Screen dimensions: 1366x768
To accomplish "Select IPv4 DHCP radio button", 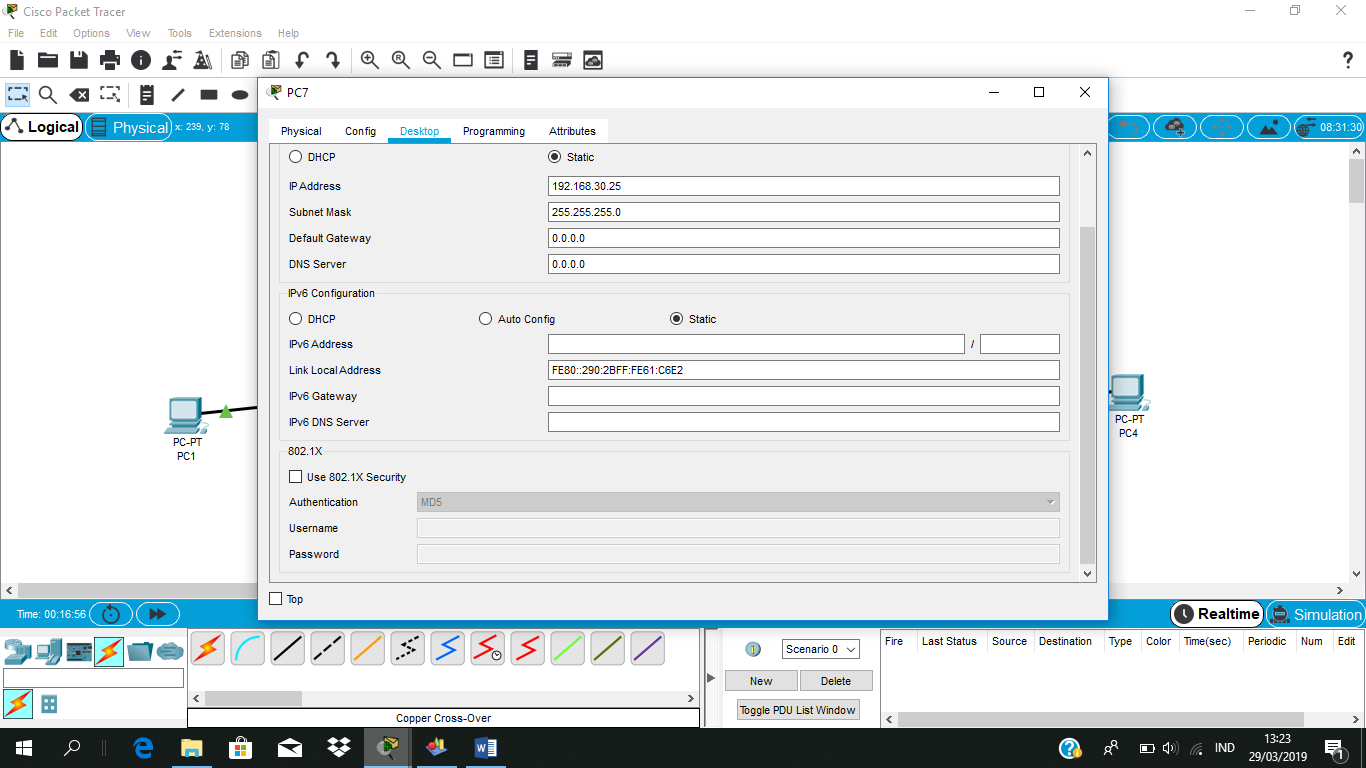I will [x=295, y=157].
